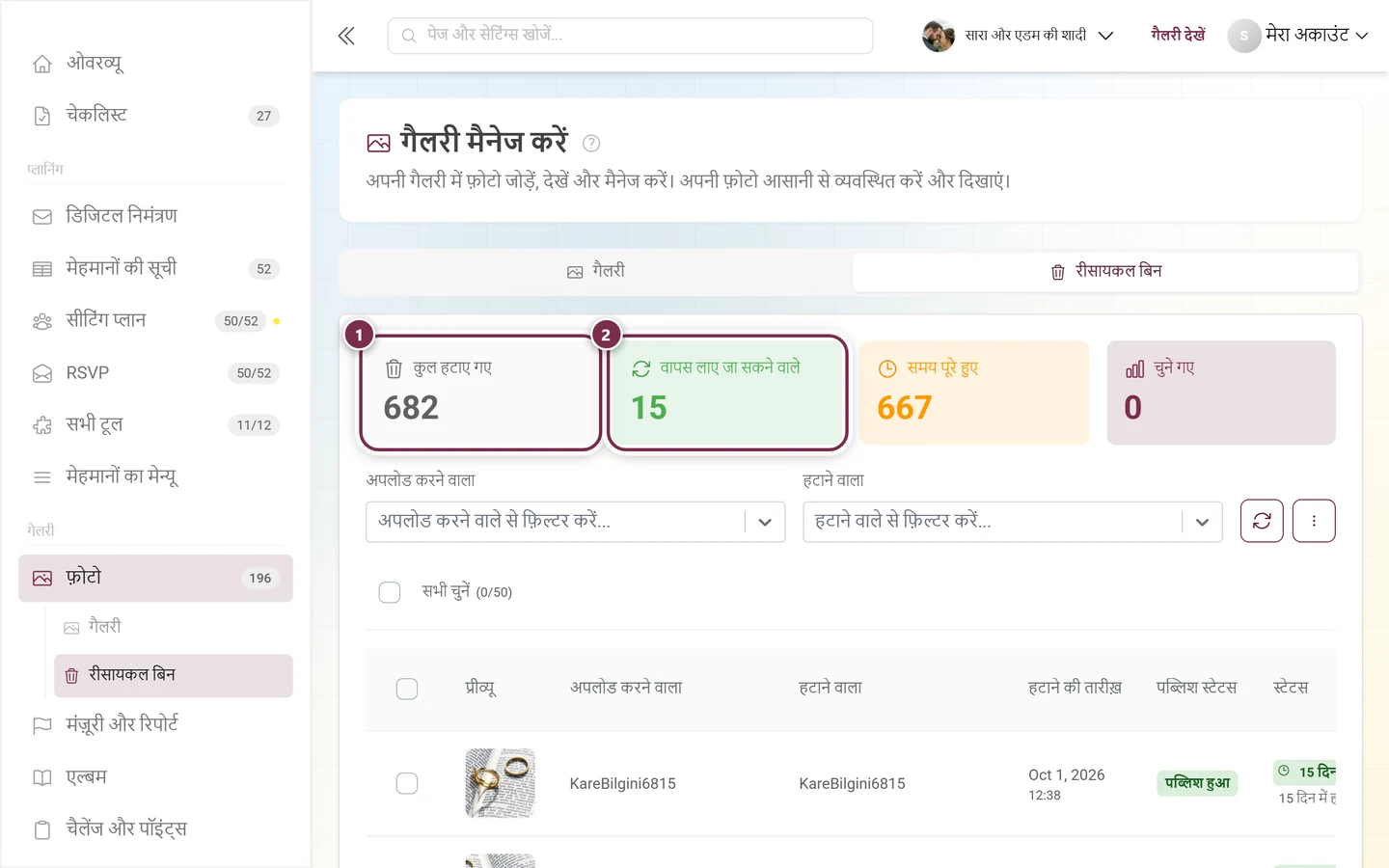This screenshot has height=868, width=1389.
Task: Click the bar chart icon in चुने गए card
Action: [1134, 368]
